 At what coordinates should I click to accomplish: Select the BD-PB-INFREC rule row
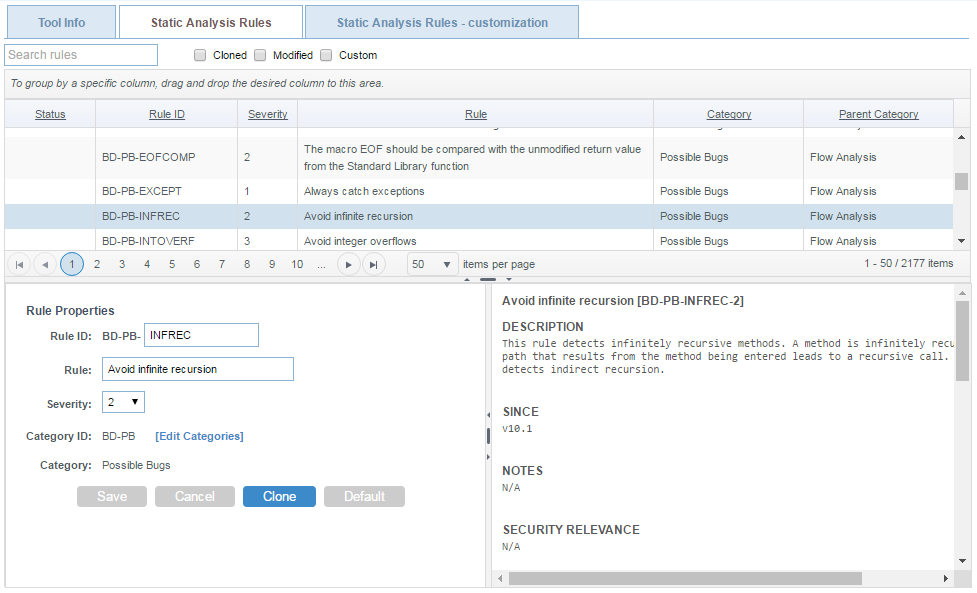pyautogui.click(x=479, y=216)
